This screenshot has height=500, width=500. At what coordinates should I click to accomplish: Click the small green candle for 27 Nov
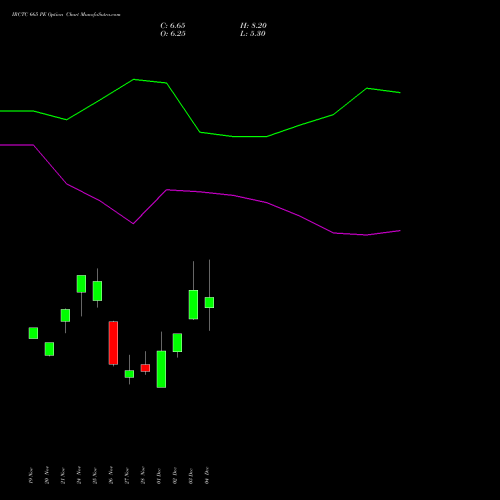click(129, 374)
